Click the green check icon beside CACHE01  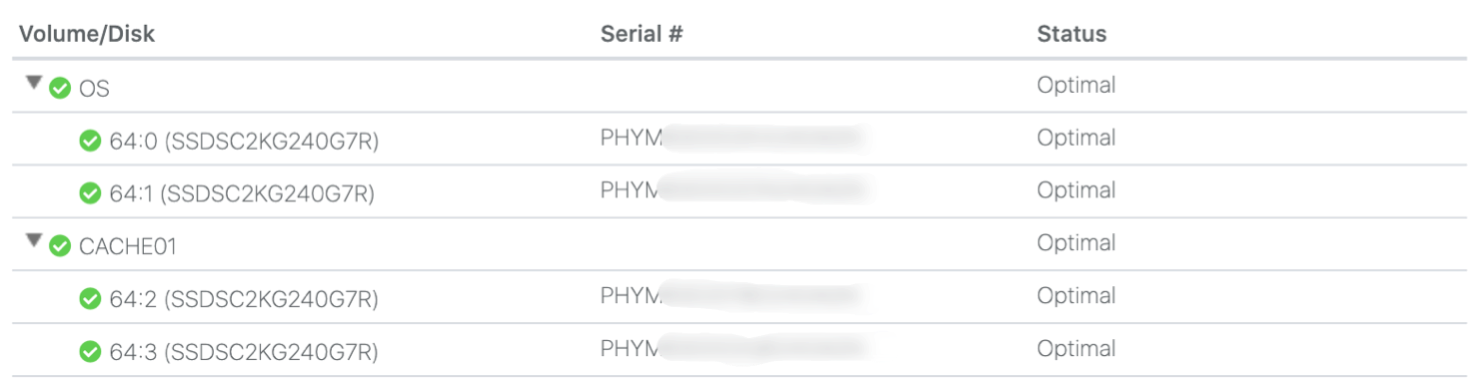click(60, 245)
